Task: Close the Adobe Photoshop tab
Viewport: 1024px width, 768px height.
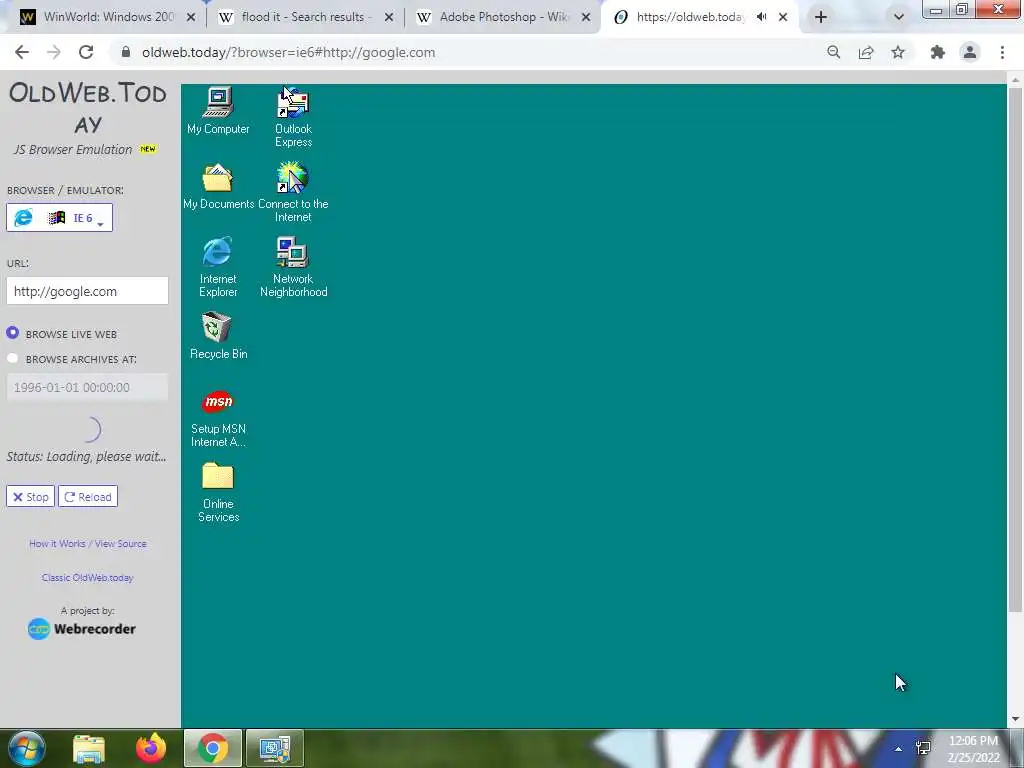Action: (x=586, y=18)
